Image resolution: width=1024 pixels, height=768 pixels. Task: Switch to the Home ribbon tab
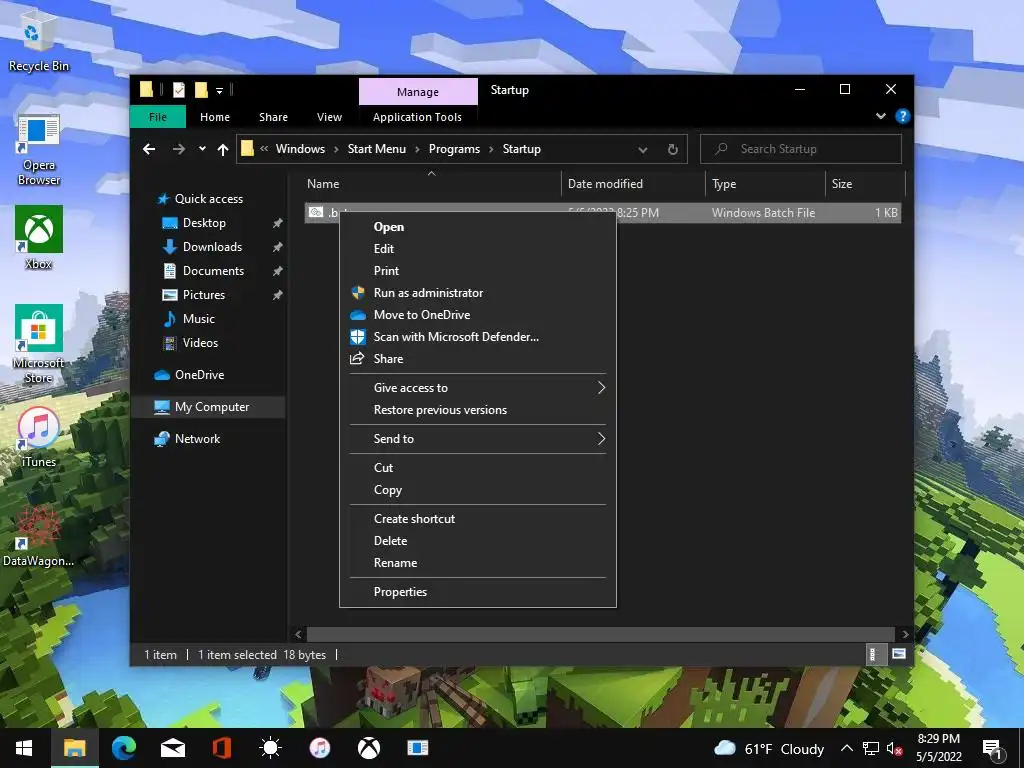coord(215,117)
